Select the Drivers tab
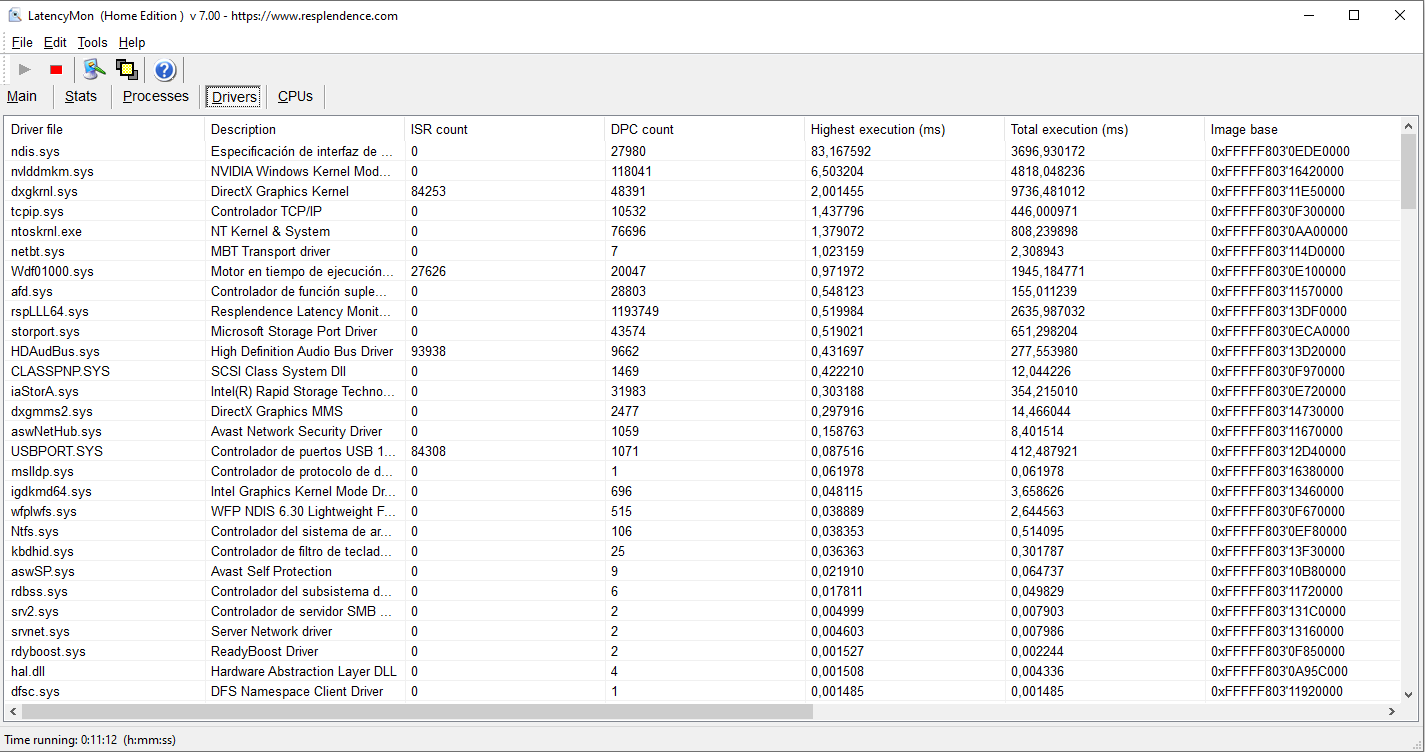 (234, 97)
